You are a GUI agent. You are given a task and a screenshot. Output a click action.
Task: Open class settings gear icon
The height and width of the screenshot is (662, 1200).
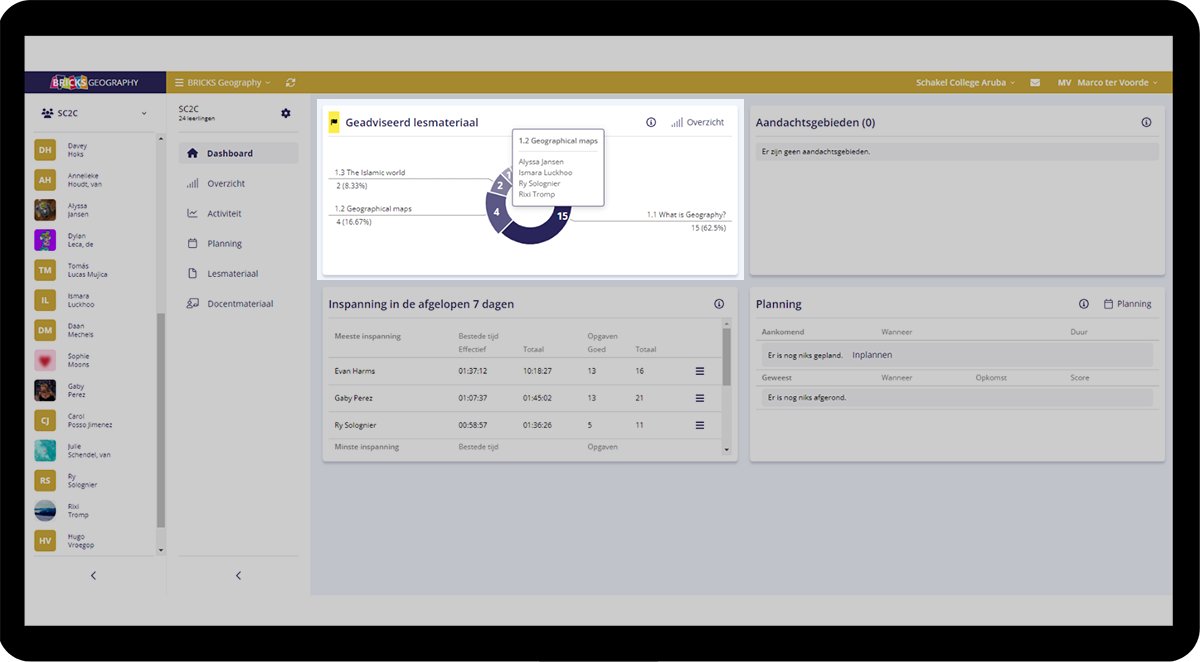pos(286,114)
